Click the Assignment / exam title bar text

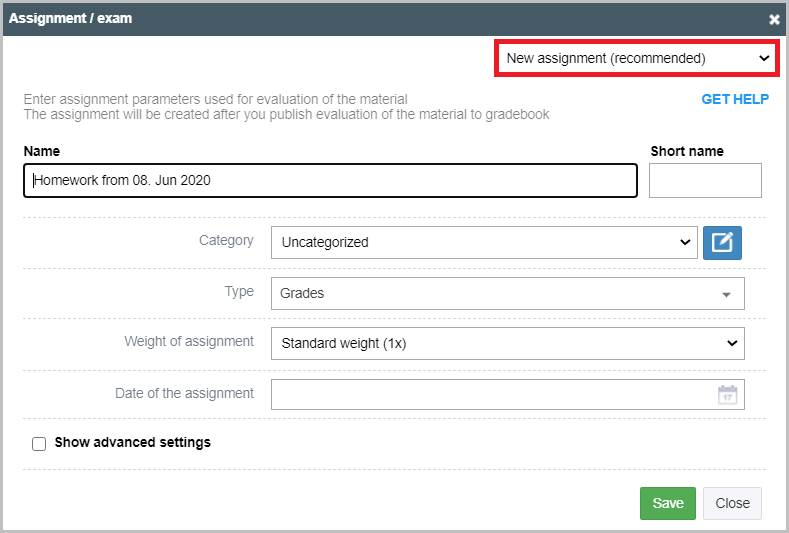click(70, 19)
